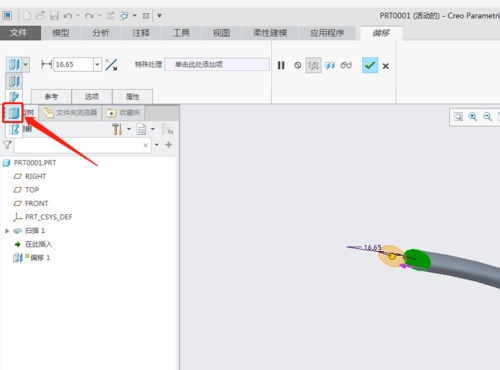Screen dimensions: 500x370
Task: Expand the 扫描 1 tree node
Action: click(x=7, y=231)
